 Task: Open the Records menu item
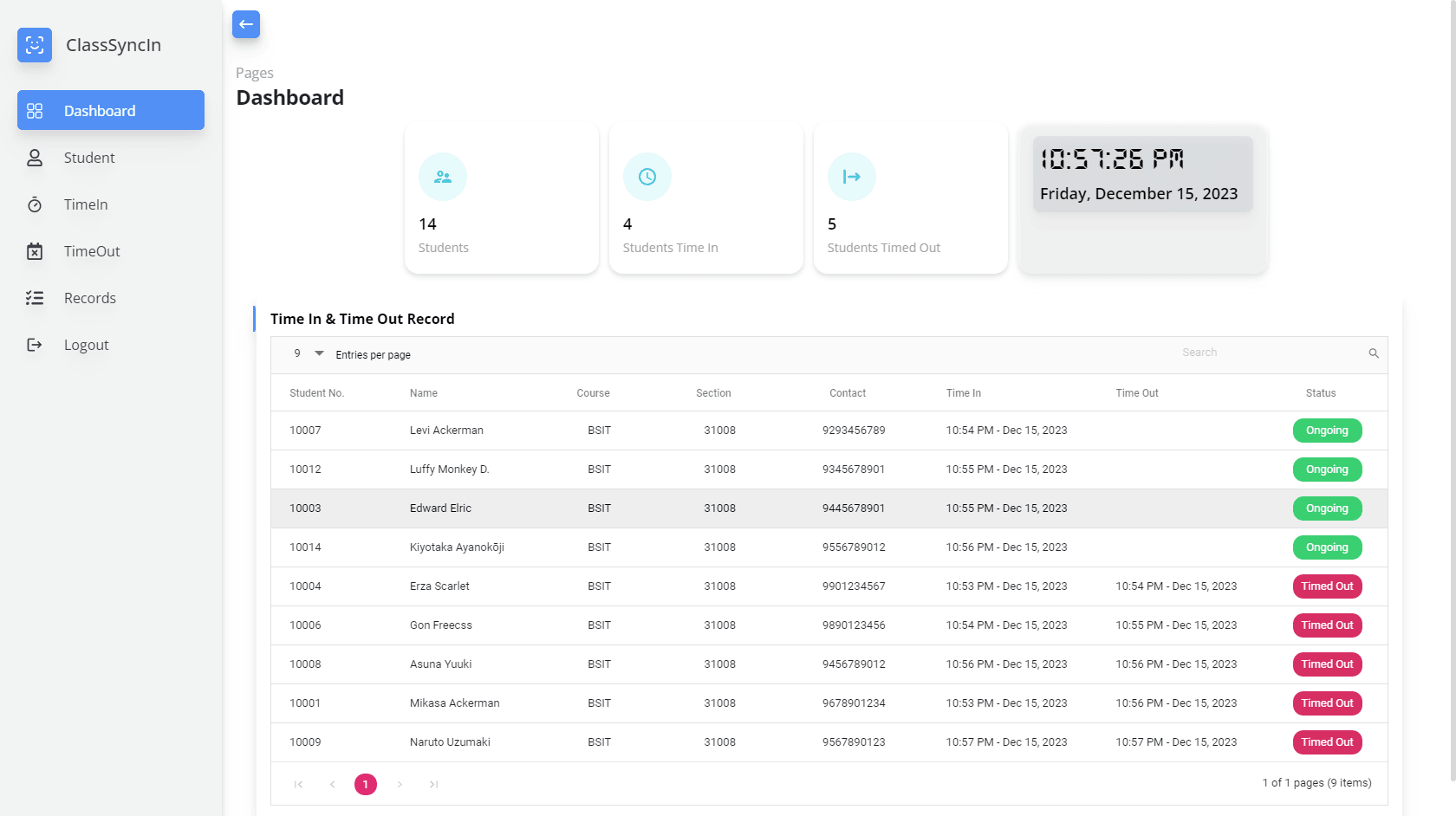pyautogui.click(x=111, y=298)
